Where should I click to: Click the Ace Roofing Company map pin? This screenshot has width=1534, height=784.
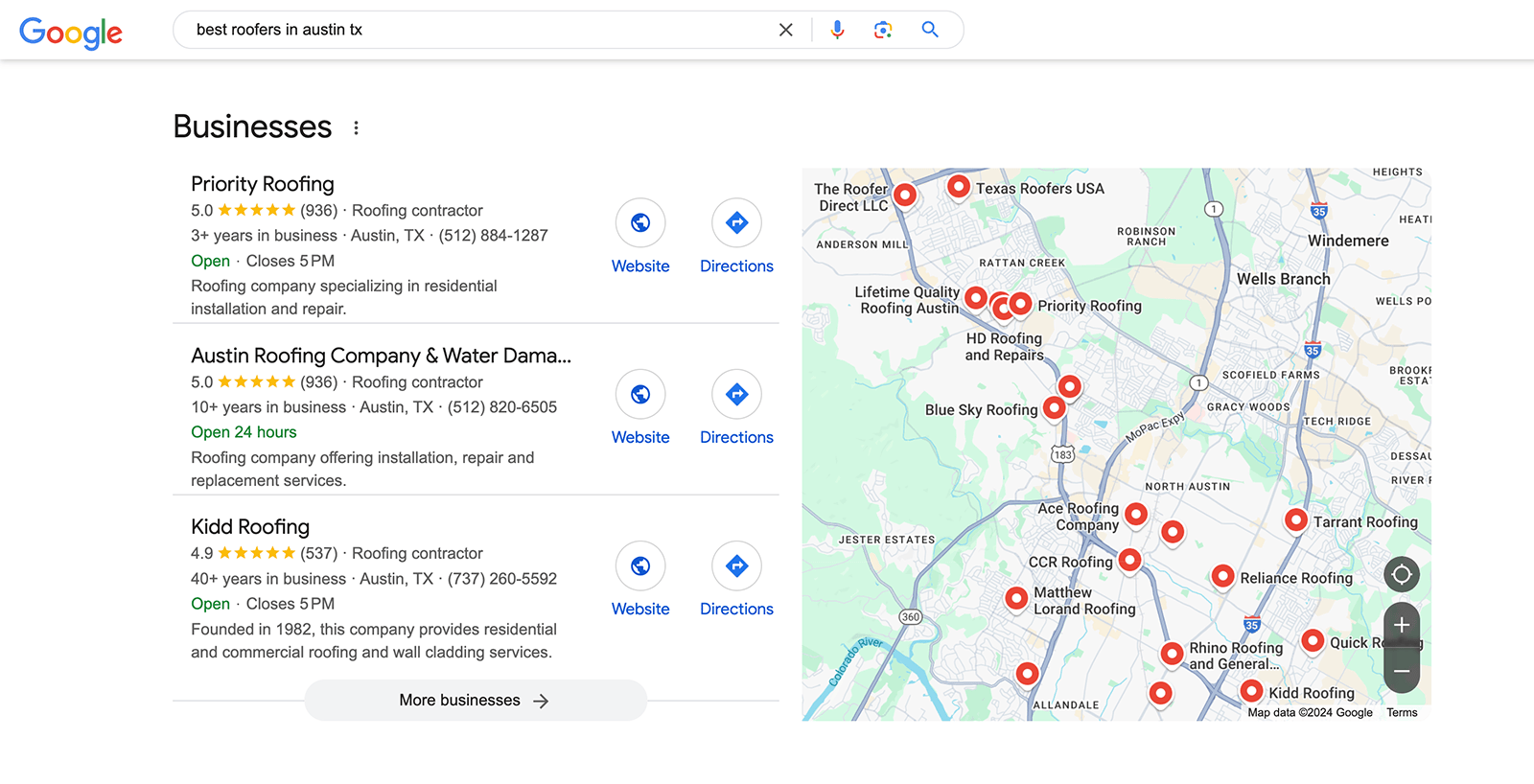tap(1135, 515)
